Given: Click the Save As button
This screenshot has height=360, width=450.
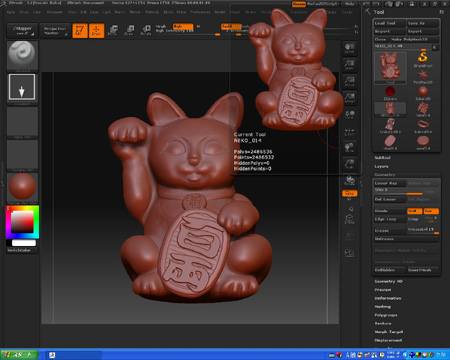Looking at the screenshot, I should coord(423,23).
